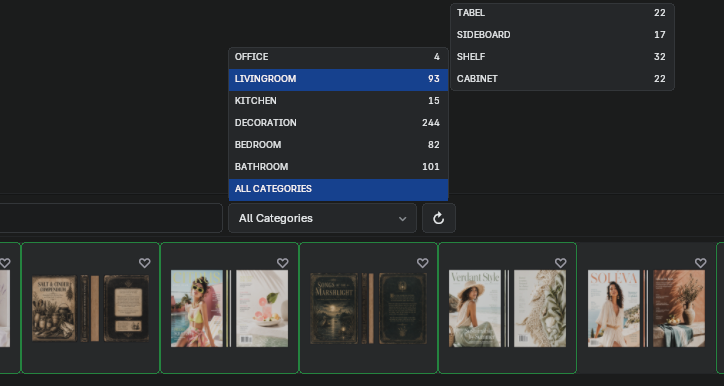724x386 pixels.
Task: Select BEDROOM in category list
Action: (338, 145)
